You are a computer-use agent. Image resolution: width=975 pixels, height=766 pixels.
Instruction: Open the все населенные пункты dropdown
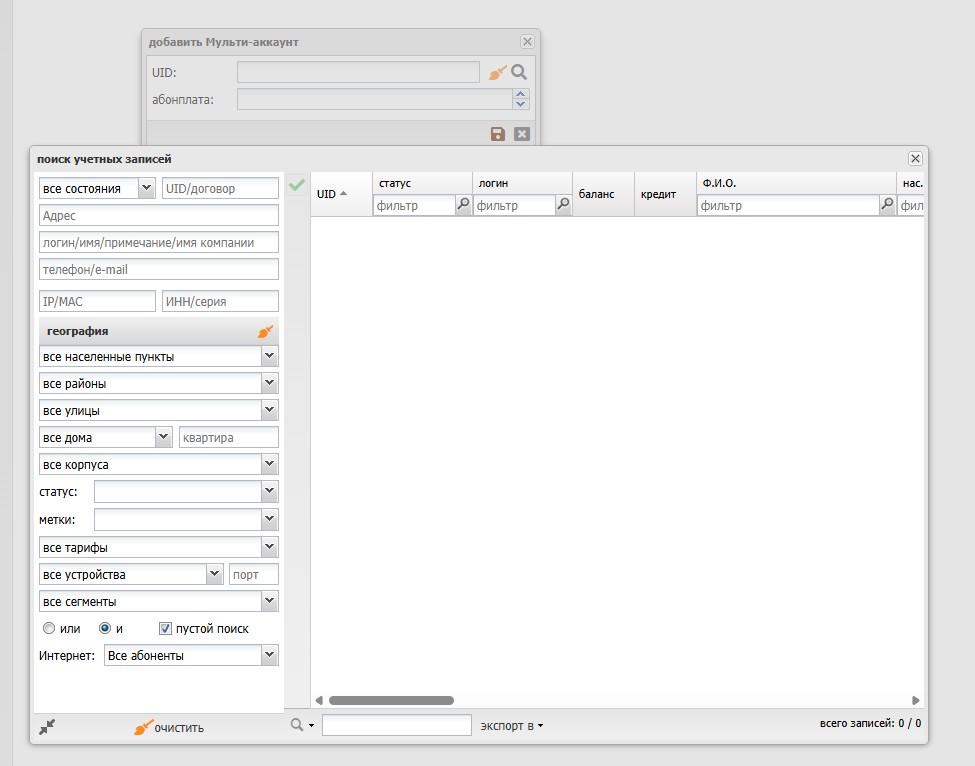268,356
